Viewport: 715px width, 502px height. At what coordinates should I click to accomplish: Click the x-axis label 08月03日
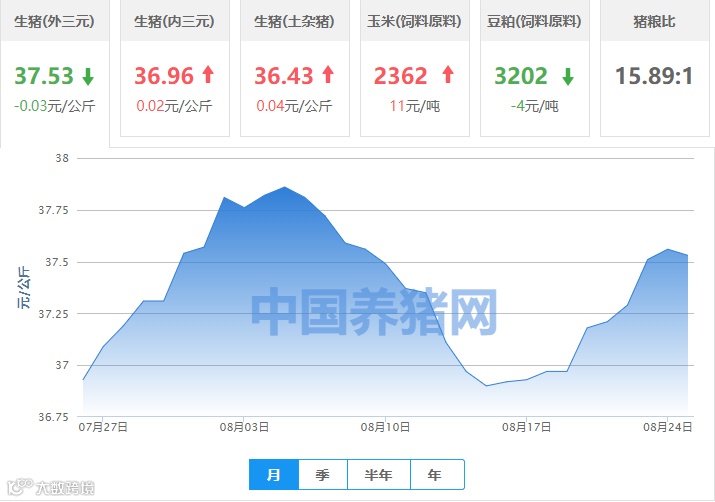coord(244,427)
